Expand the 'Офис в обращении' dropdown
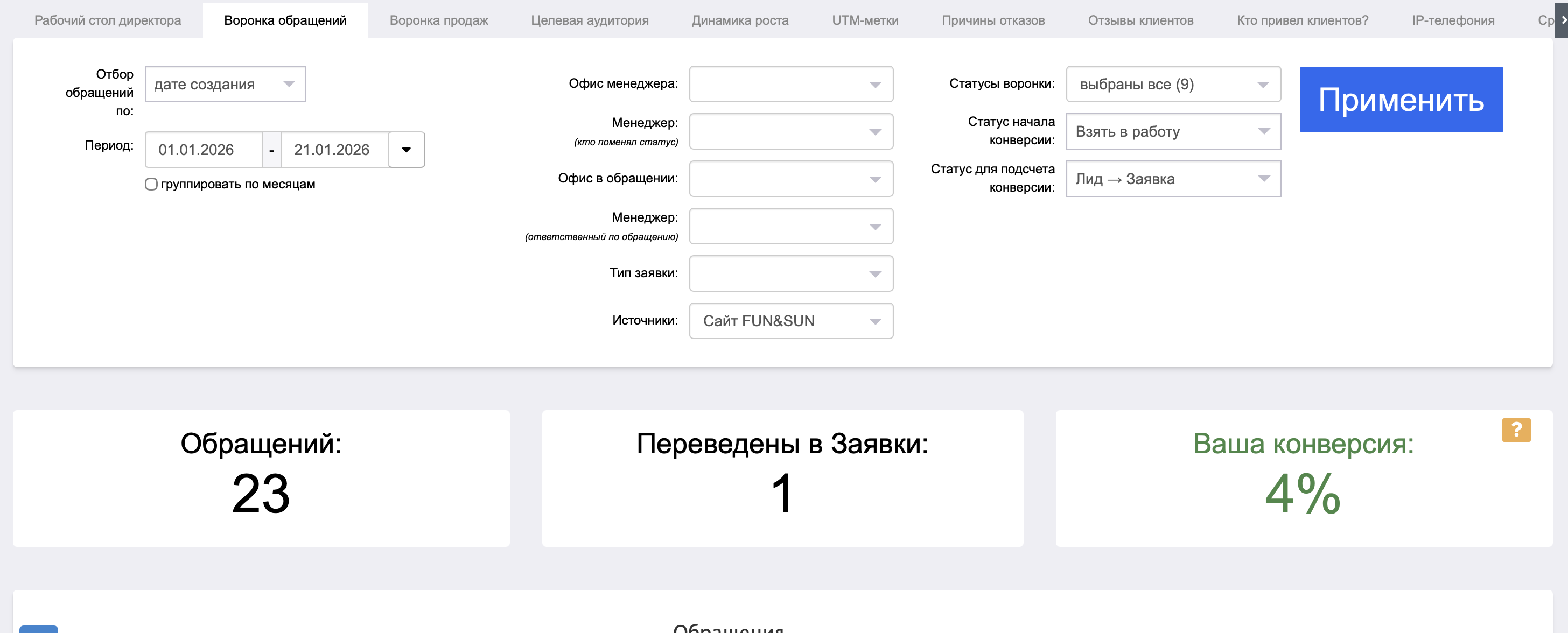1568x633 pixels. point(790,179)
